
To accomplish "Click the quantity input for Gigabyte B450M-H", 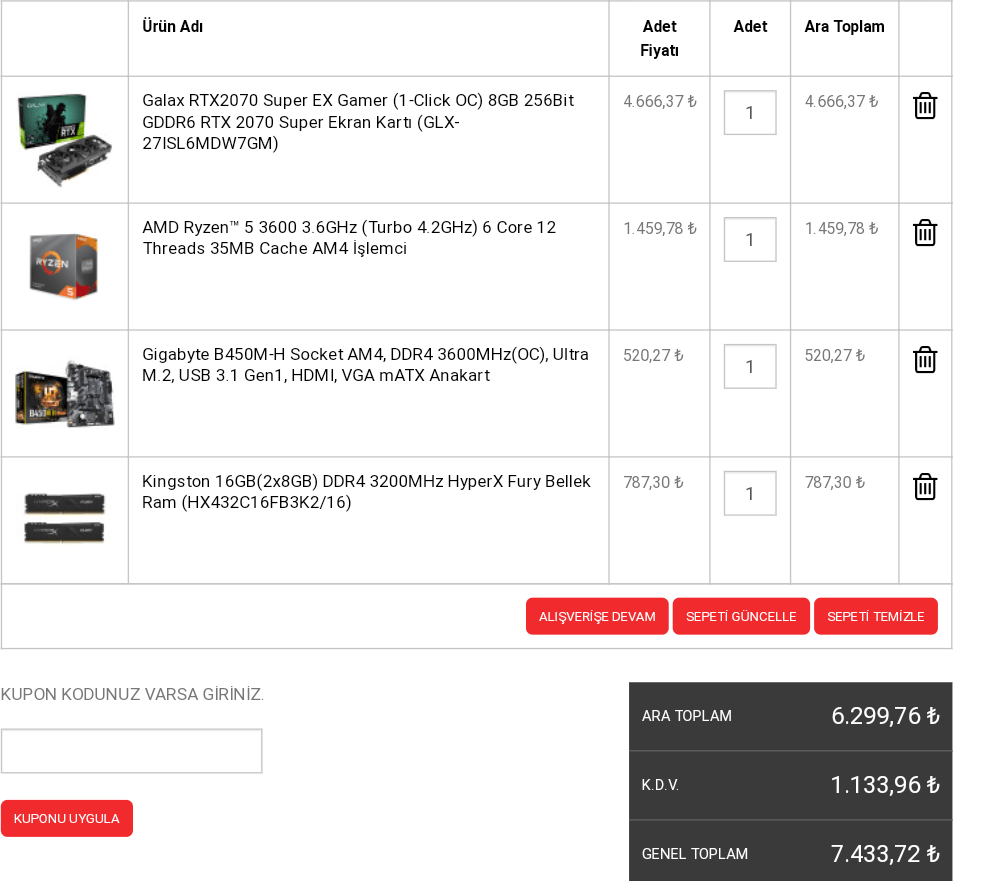I will click(x=750, y=366).
